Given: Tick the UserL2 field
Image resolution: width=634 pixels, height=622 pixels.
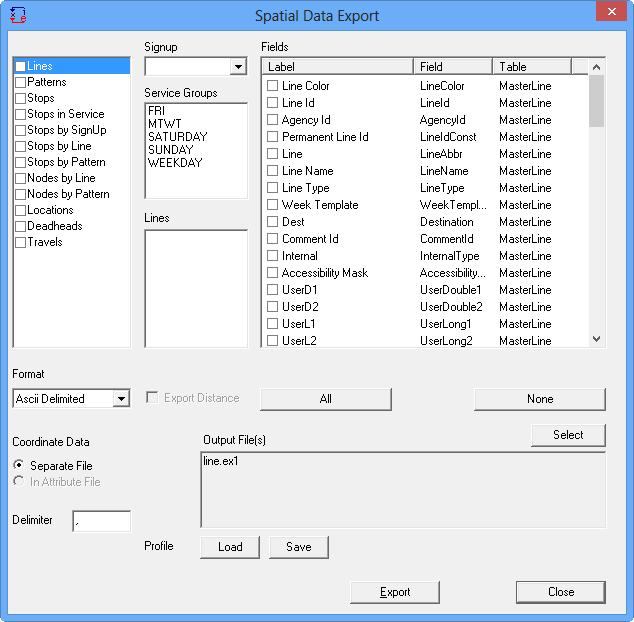Looking at the screenshot, I should point(273,341).
